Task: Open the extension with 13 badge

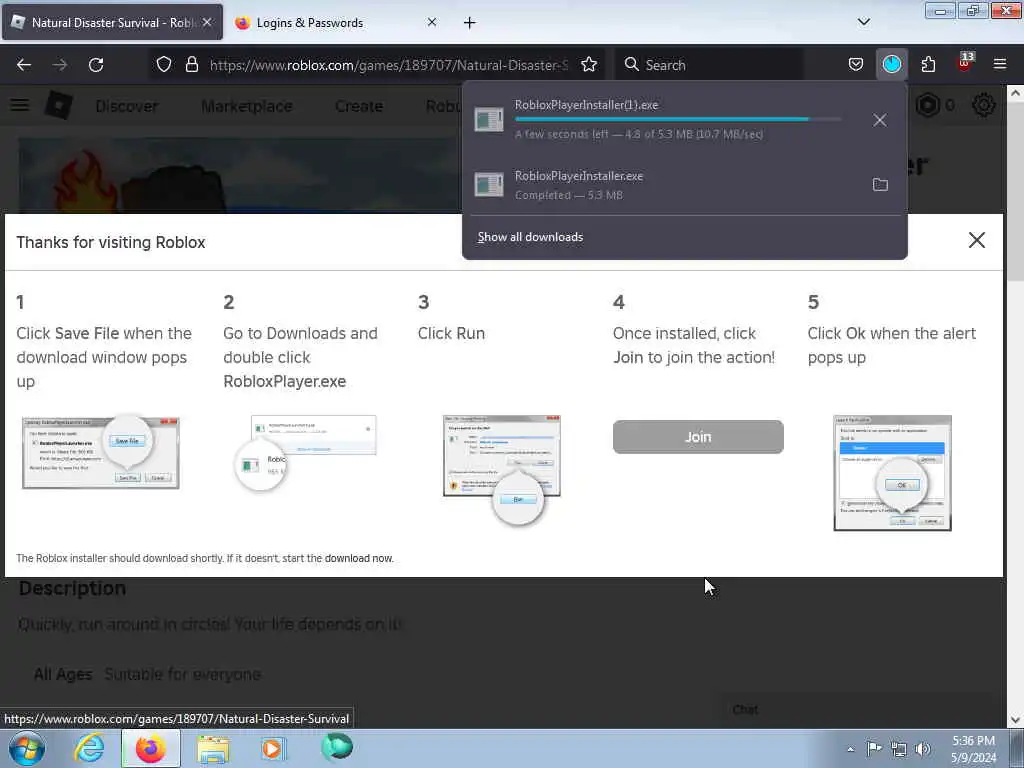Action: click(x=964, y=63)
